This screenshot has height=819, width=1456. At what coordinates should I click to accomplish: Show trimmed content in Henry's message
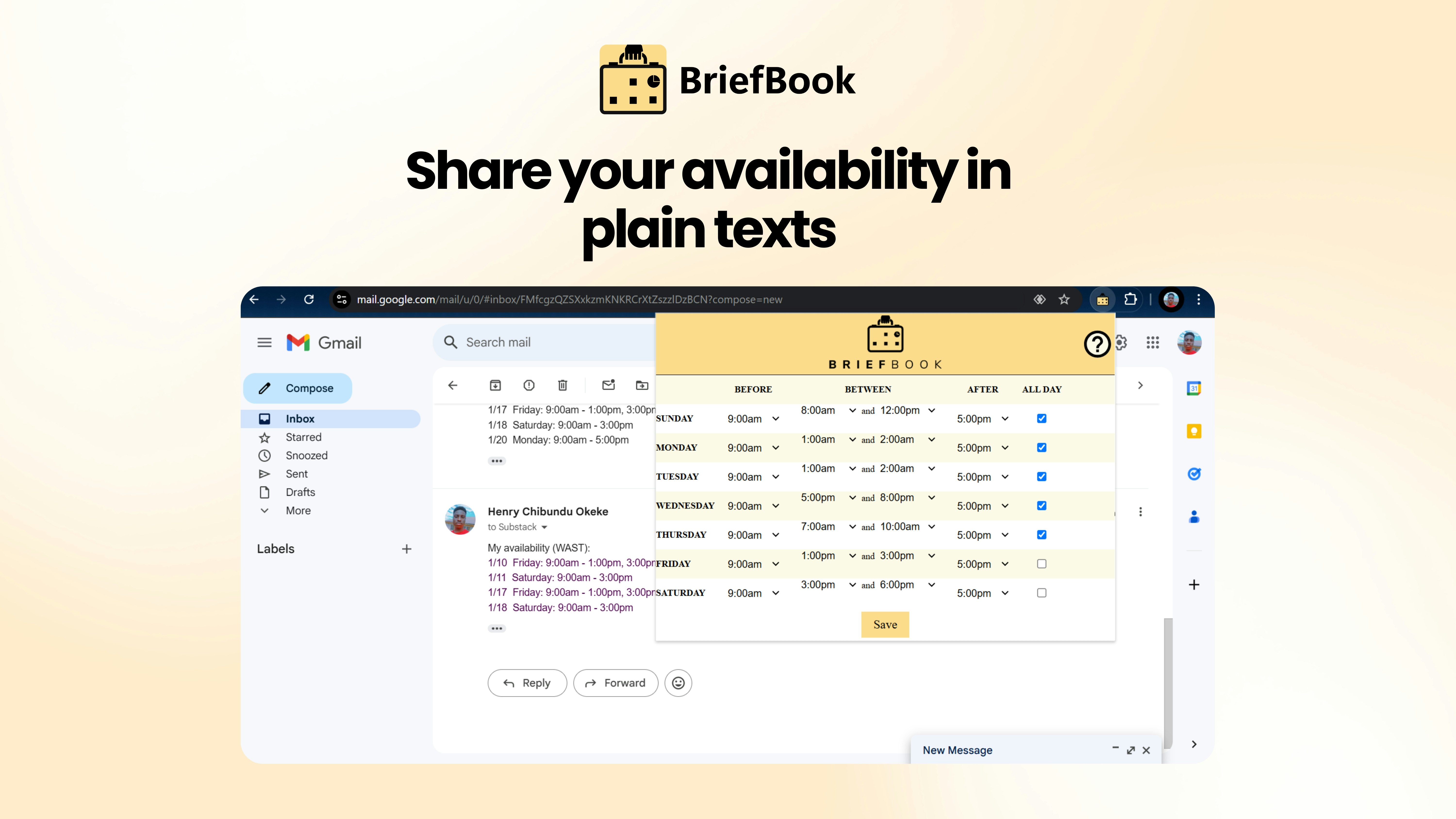[x=497, y=629]
